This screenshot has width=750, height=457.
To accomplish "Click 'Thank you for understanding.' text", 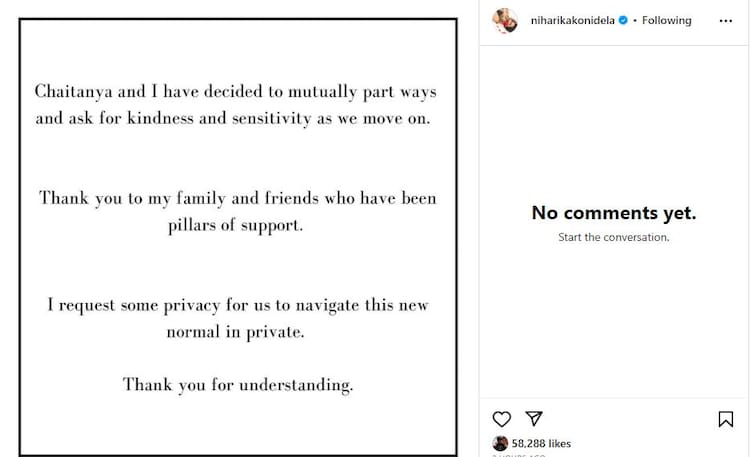I will (x=238, y=384).
